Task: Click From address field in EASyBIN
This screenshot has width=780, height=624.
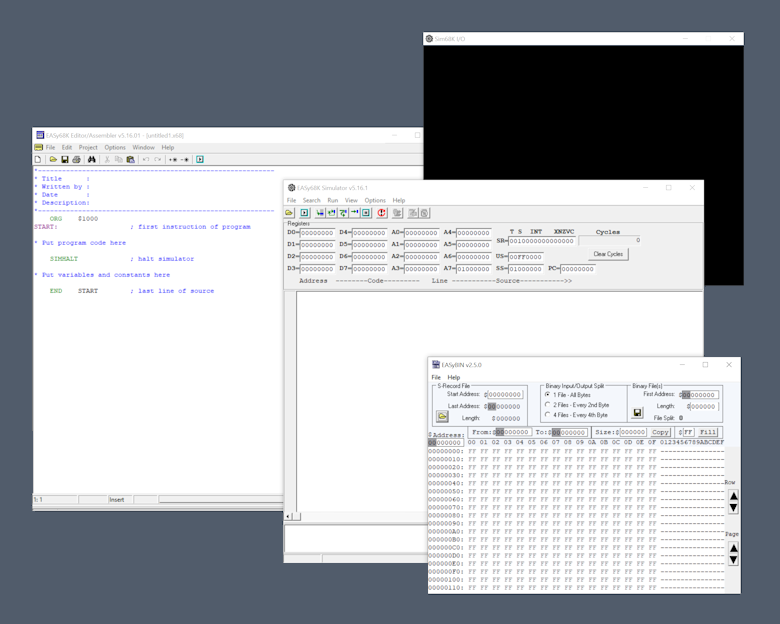Action: pos(513,432)
